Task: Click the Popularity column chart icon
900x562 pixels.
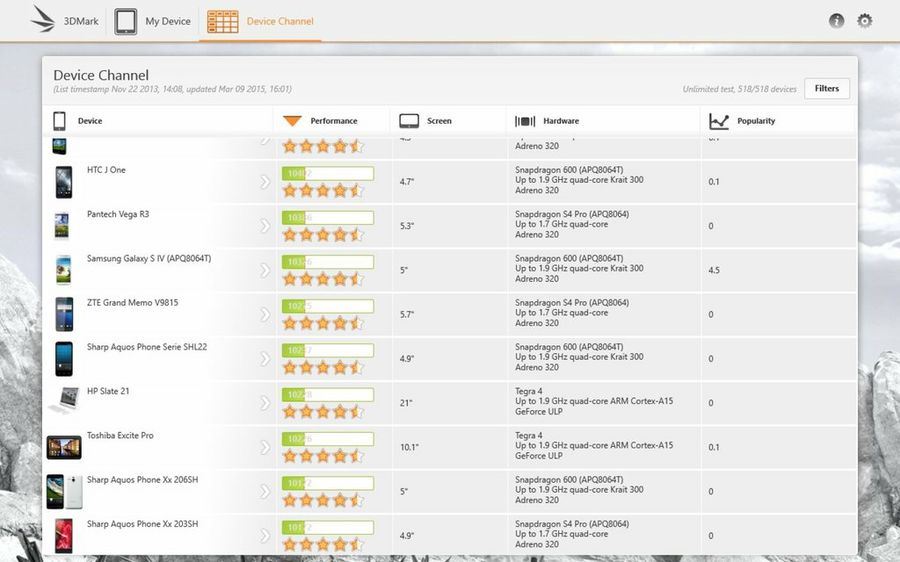Action: [x=719, y=121]
